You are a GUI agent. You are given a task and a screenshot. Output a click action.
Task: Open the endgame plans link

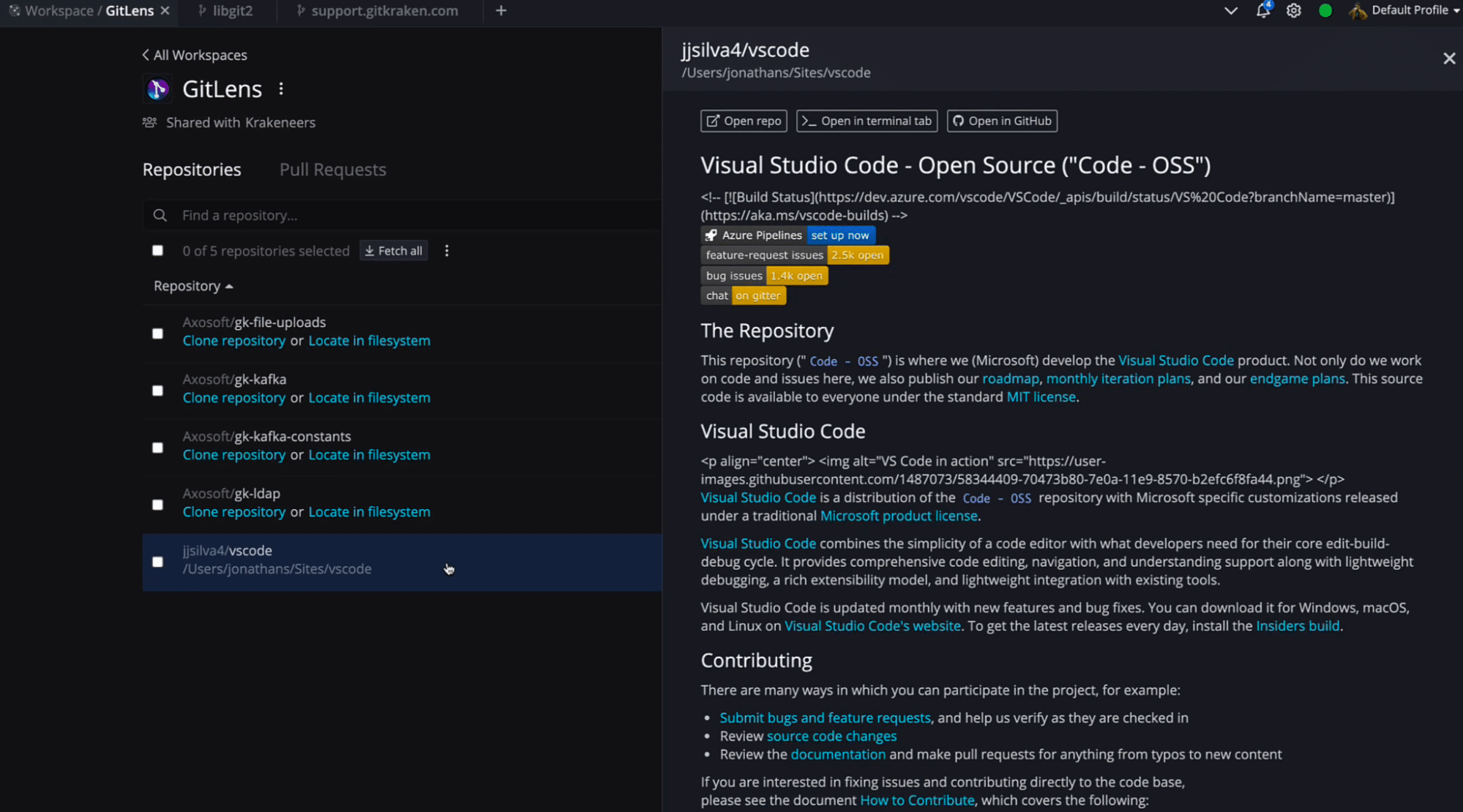[x=1297, y=379]
